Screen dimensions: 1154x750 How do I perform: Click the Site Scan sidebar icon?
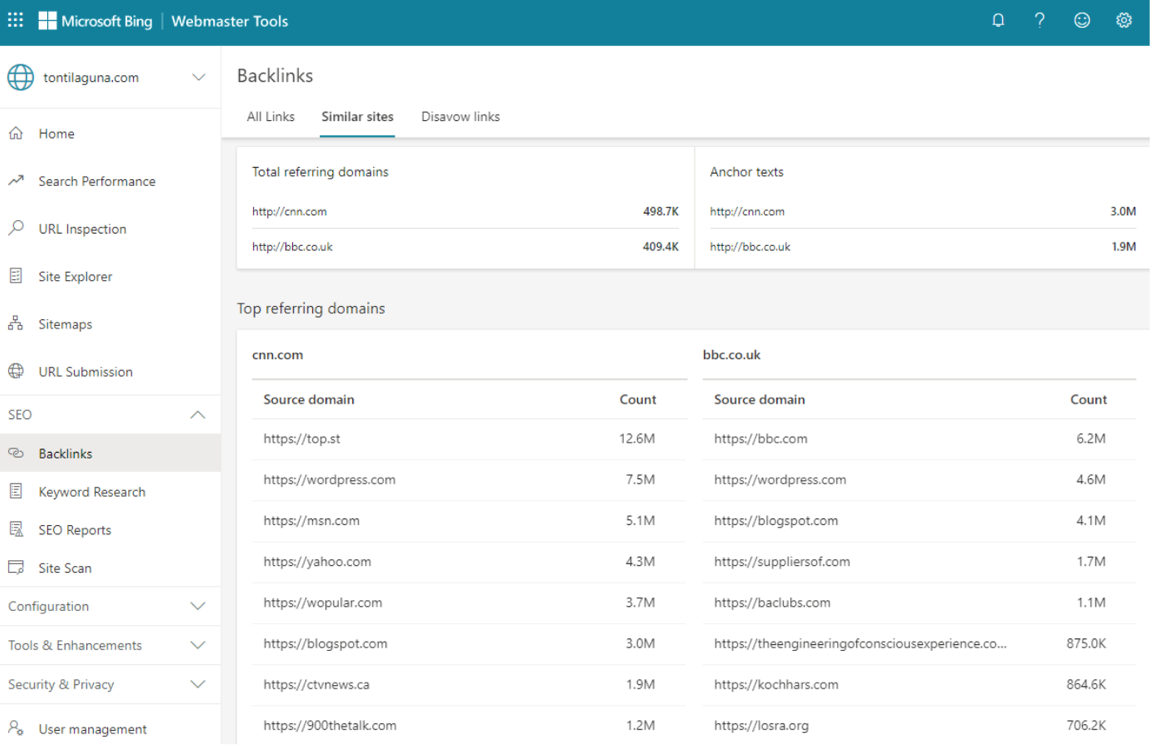click(x=16, y=568)
